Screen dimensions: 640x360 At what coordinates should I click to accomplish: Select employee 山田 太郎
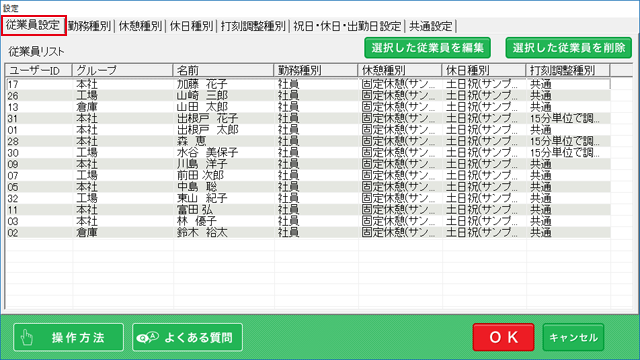coord(202,107)
